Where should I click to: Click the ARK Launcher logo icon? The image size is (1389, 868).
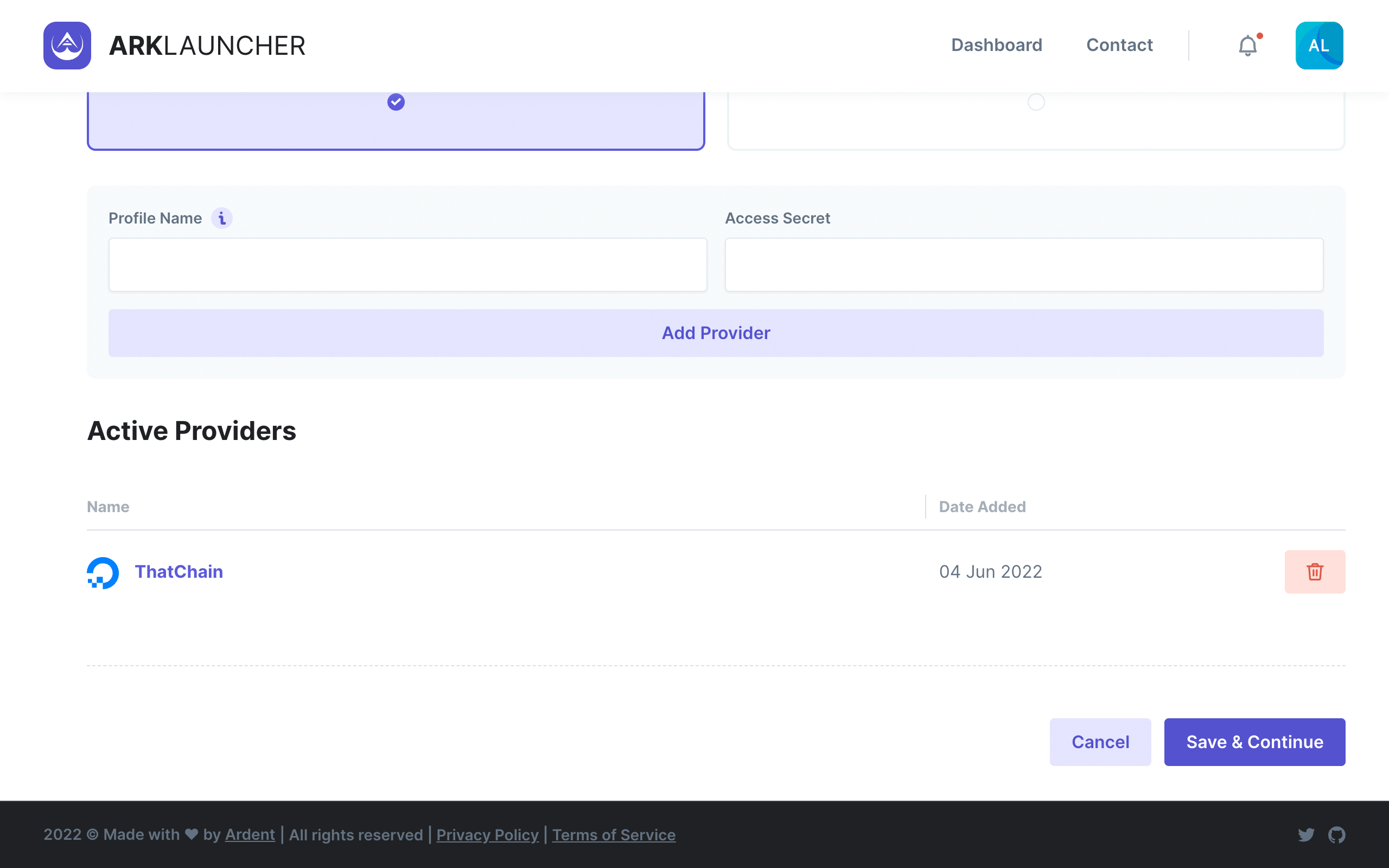coord(67,46)
